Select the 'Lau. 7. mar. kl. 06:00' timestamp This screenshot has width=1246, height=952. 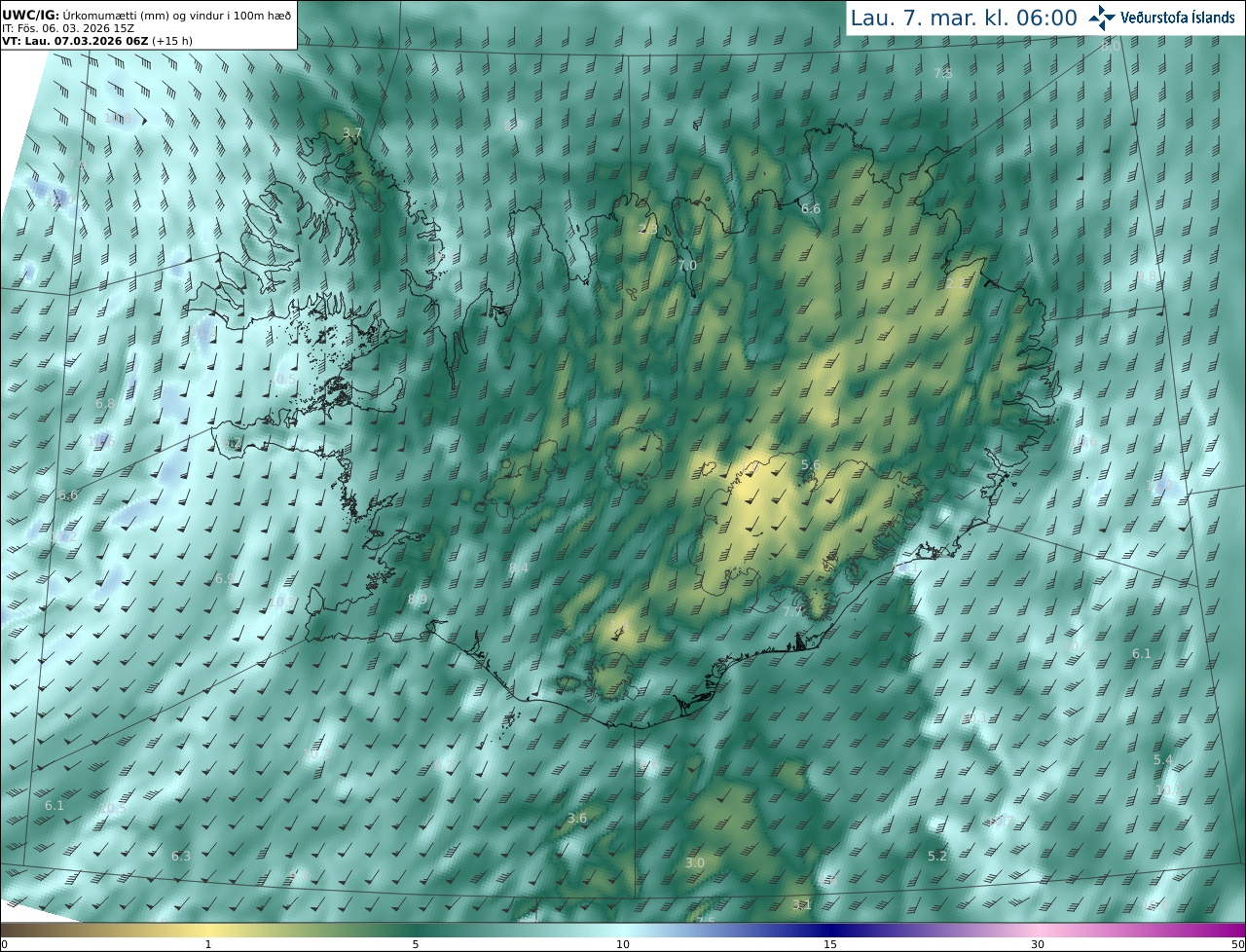click(964, 18)
